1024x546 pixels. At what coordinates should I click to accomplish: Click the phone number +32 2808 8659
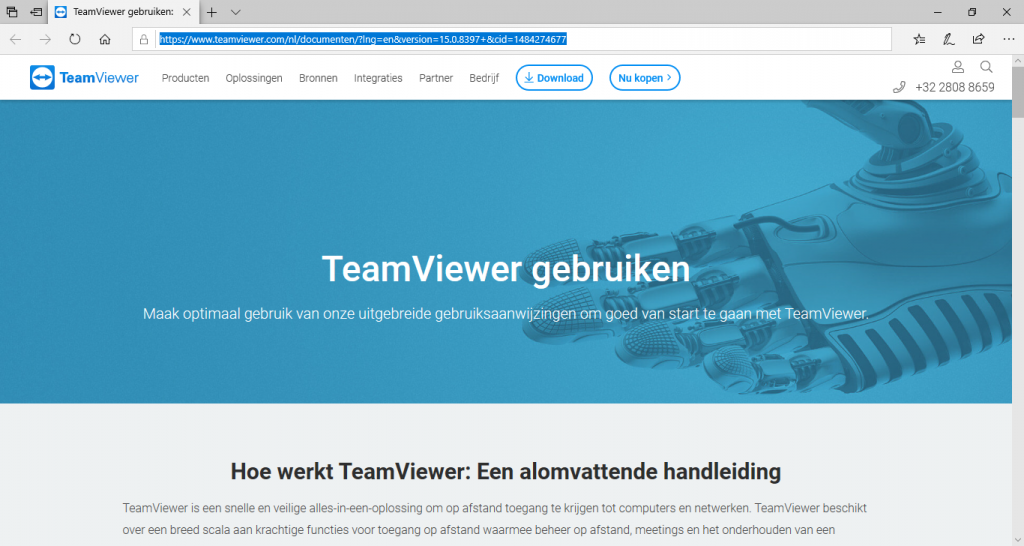click(x=954, y=87)
